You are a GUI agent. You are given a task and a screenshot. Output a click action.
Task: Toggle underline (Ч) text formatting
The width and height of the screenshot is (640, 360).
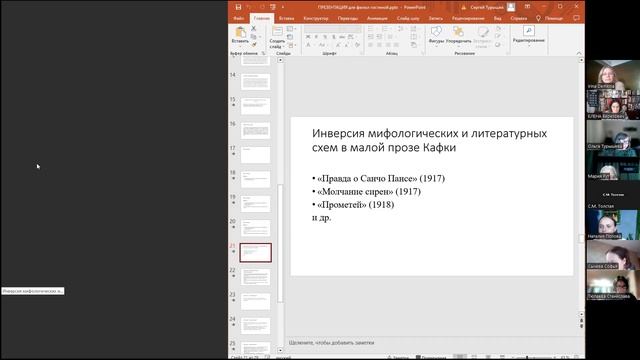(x=325, y=37)
